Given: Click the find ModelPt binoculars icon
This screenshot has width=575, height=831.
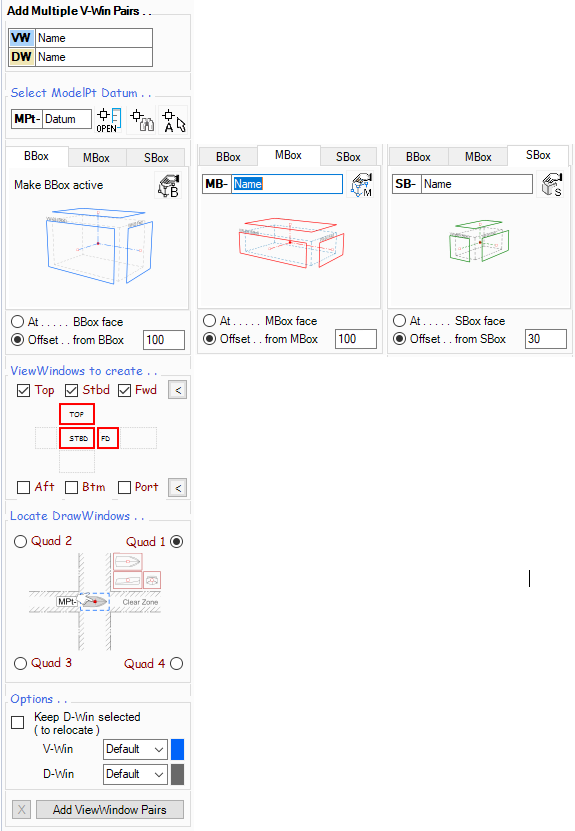Looking at the screenshot, I should tap(142, 120).
